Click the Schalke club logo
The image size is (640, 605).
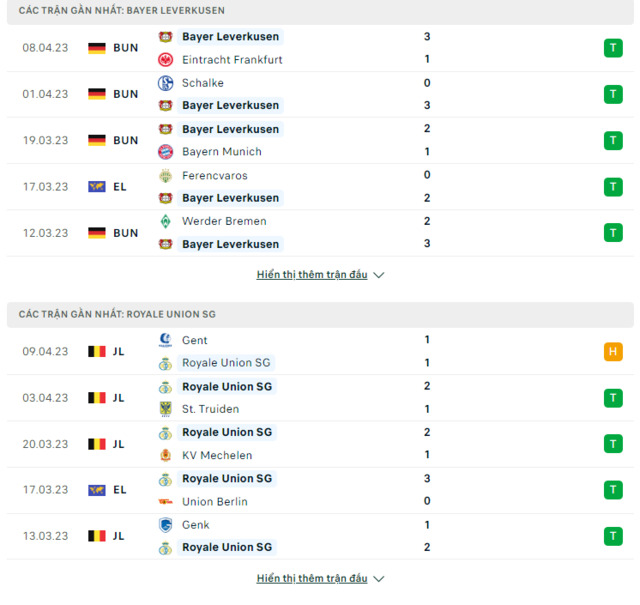click(x=165, y=83)
